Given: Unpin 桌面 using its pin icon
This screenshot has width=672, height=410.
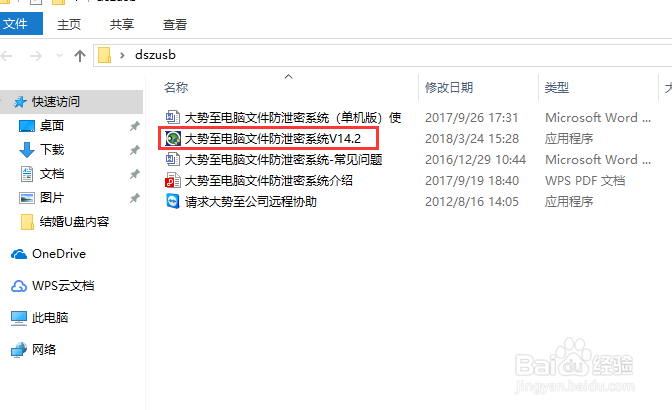Looking at the screenshot, I should click(x=135, y=126).
